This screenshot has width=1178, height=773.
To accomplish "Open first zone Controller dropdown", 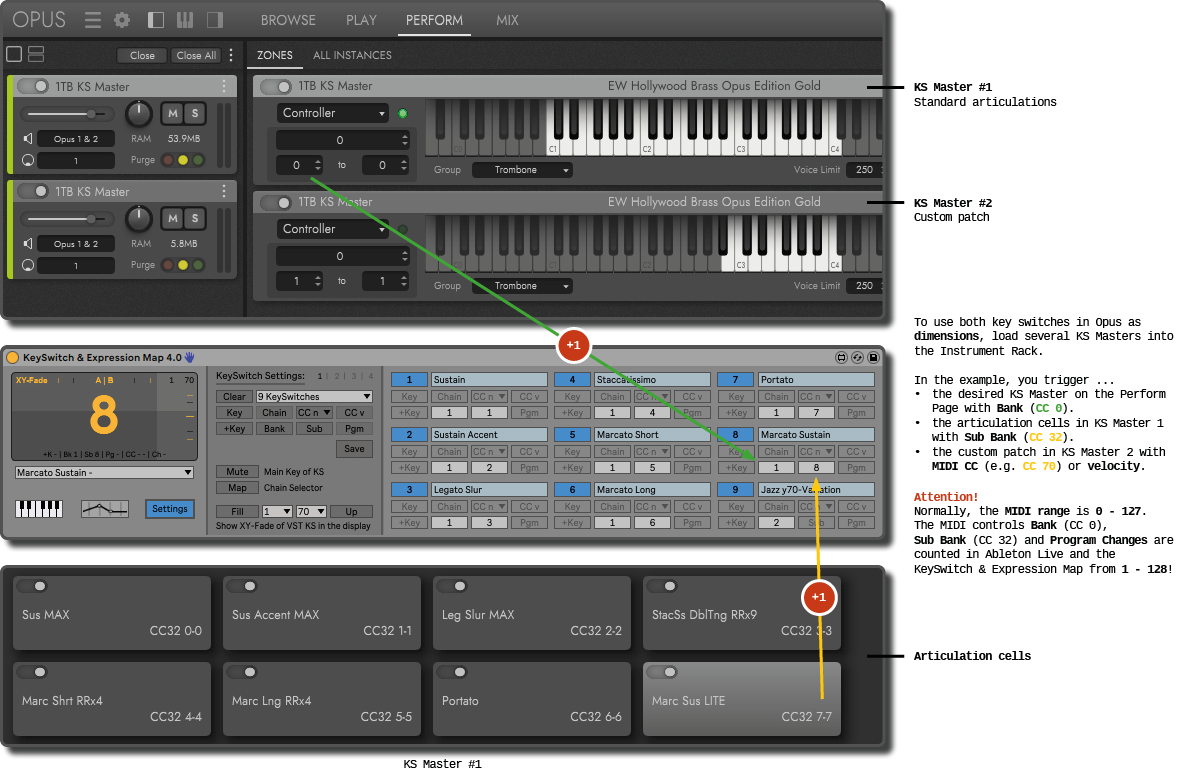I will click(x=332, y=113).
